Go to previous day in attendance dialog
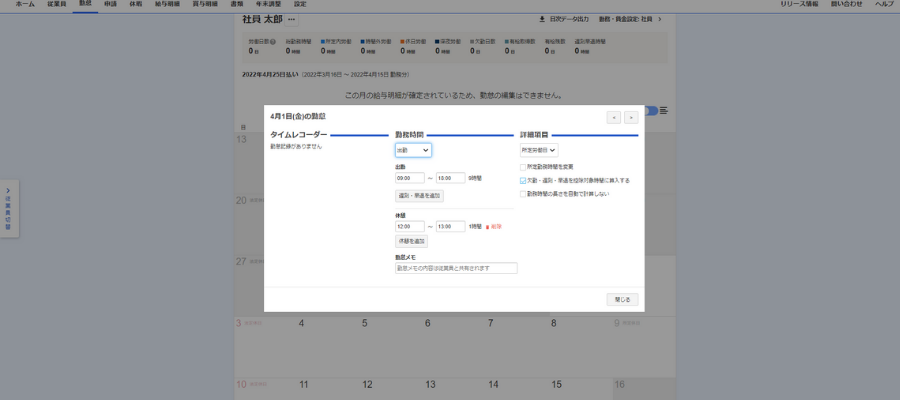 tap(613, 117)
